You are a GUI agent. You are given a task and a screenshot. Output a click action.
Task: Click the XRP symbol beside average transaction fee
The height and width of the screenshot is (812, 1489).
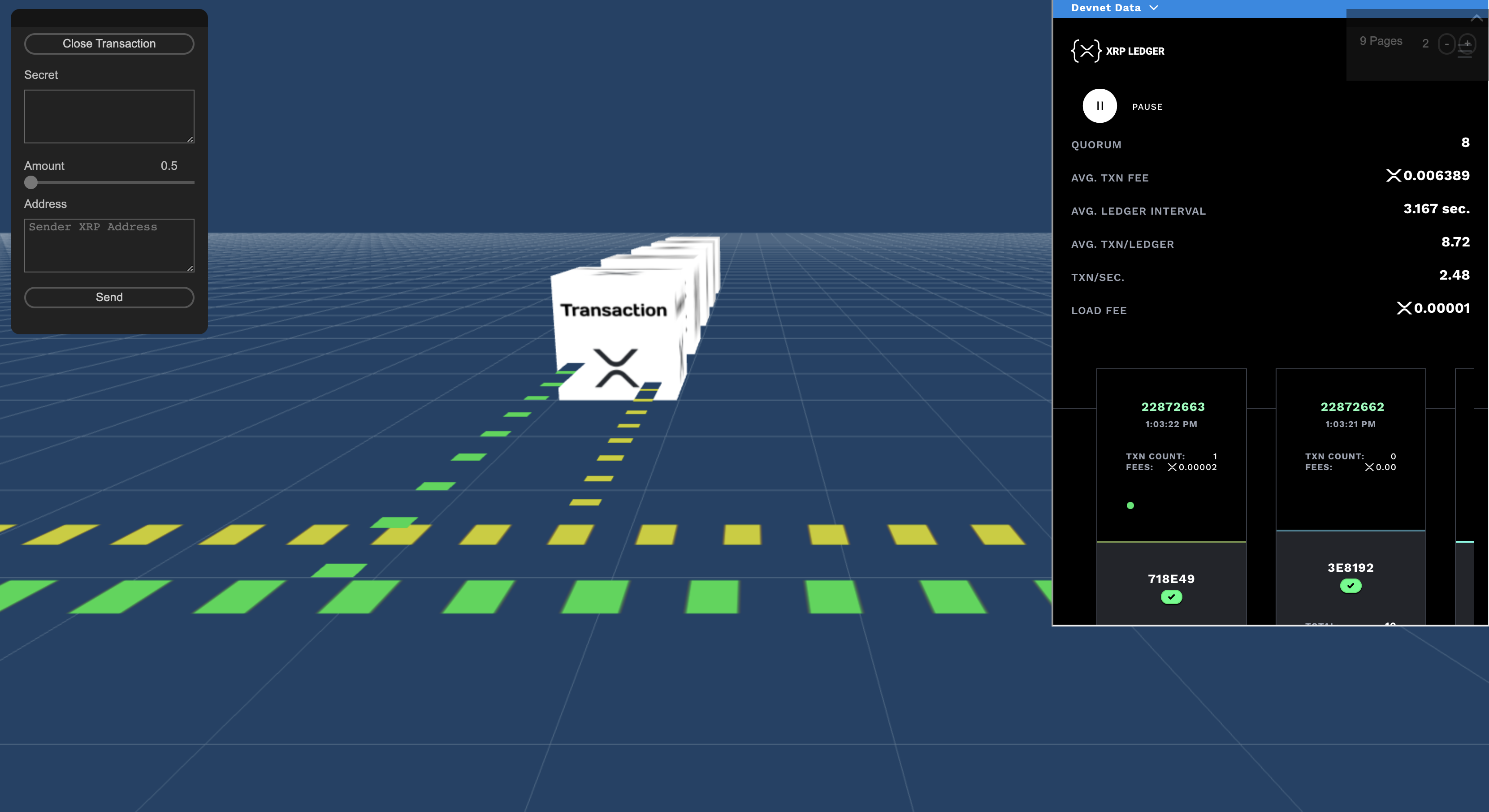[x=1393, y=176]
